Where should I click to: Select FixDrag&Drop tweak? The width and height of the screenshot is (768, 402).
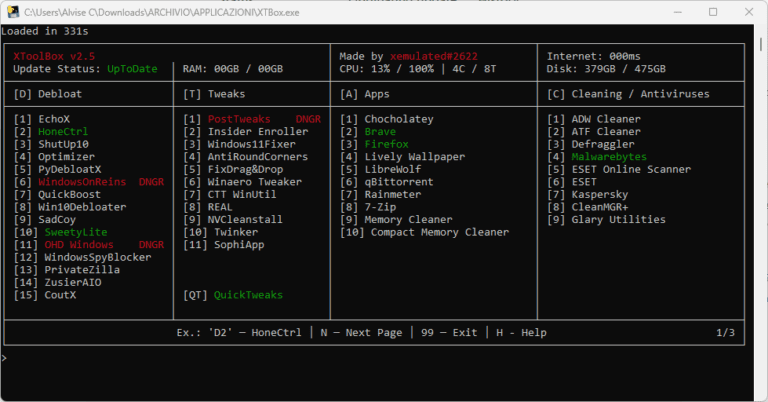(233, 169)
